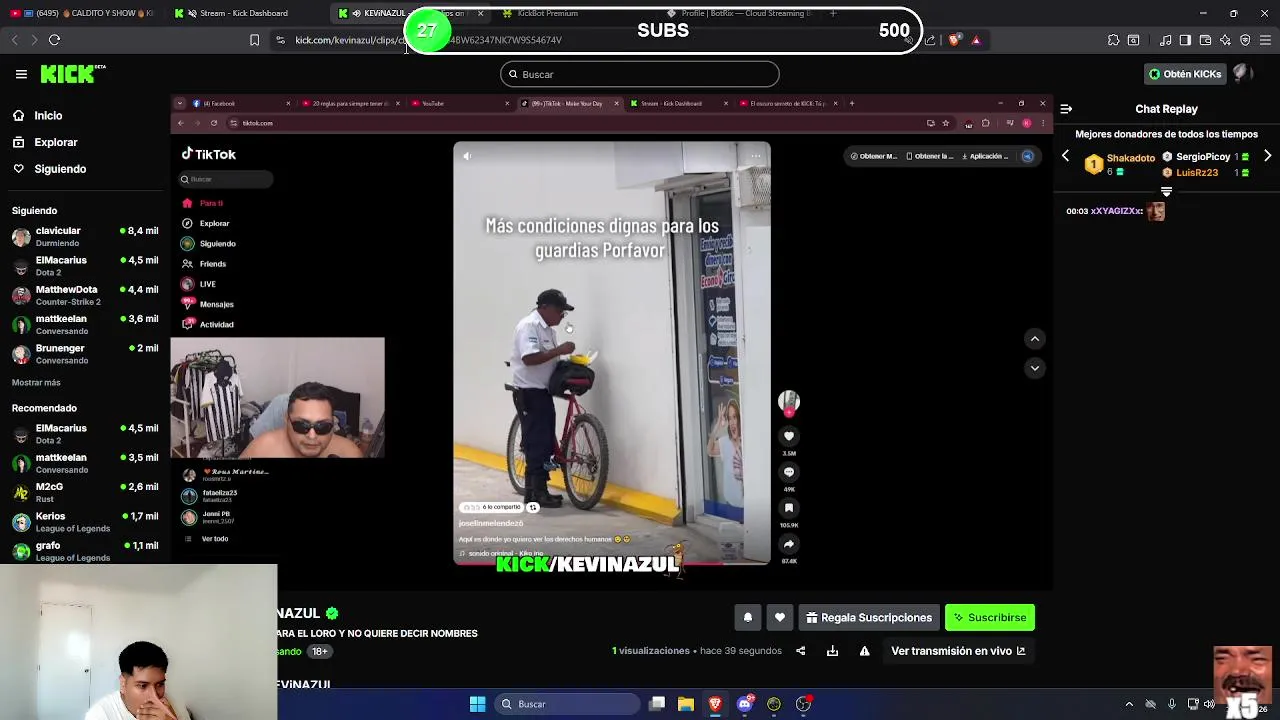Show previous top donors with left arrow
The height and width of the screenshot is (720, 1280).
pos(1065,156)
